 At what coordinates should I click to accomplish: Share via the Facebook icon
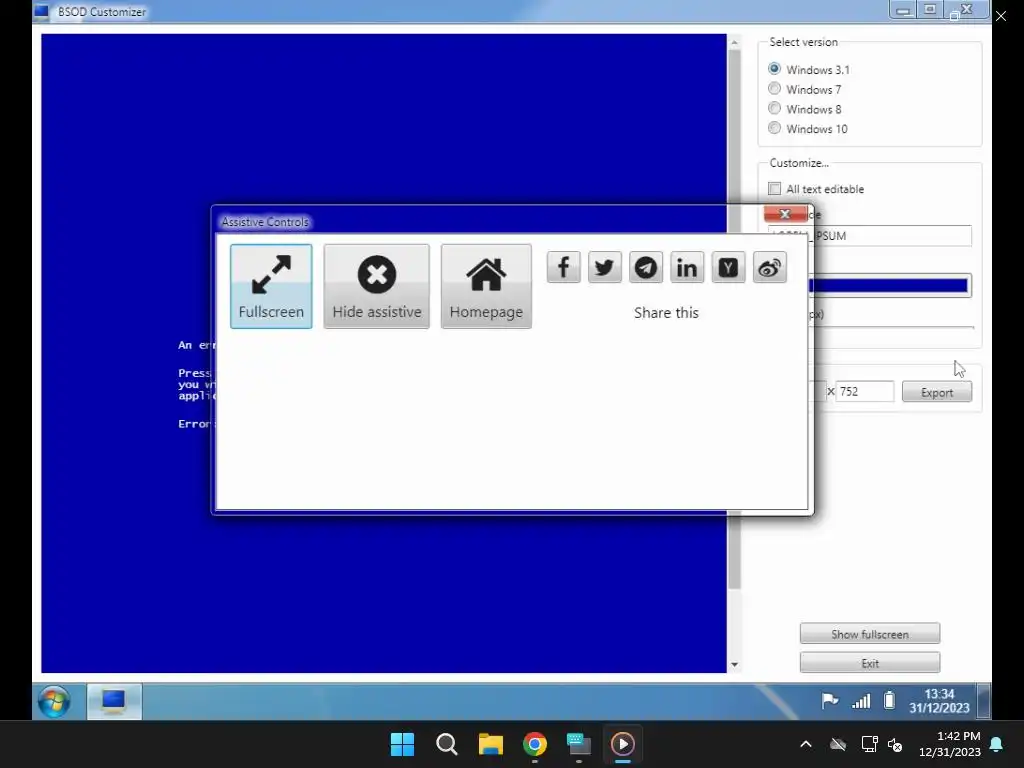coord(564,267)
